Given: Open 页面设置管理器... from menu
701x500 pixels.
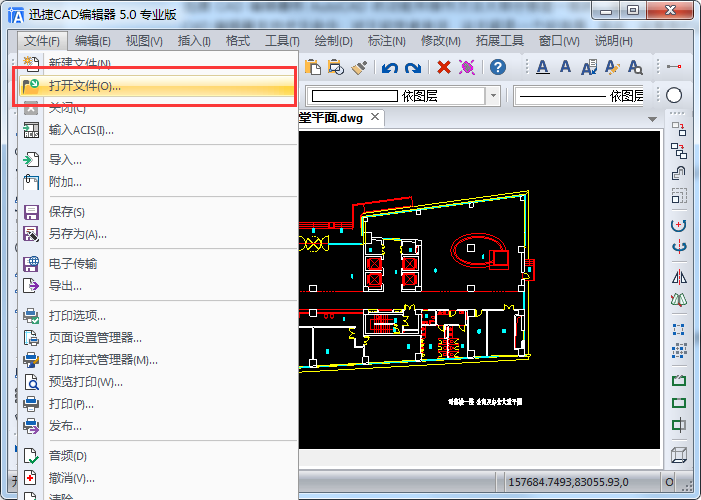Looking at the screenshot, I should [157, 337].
